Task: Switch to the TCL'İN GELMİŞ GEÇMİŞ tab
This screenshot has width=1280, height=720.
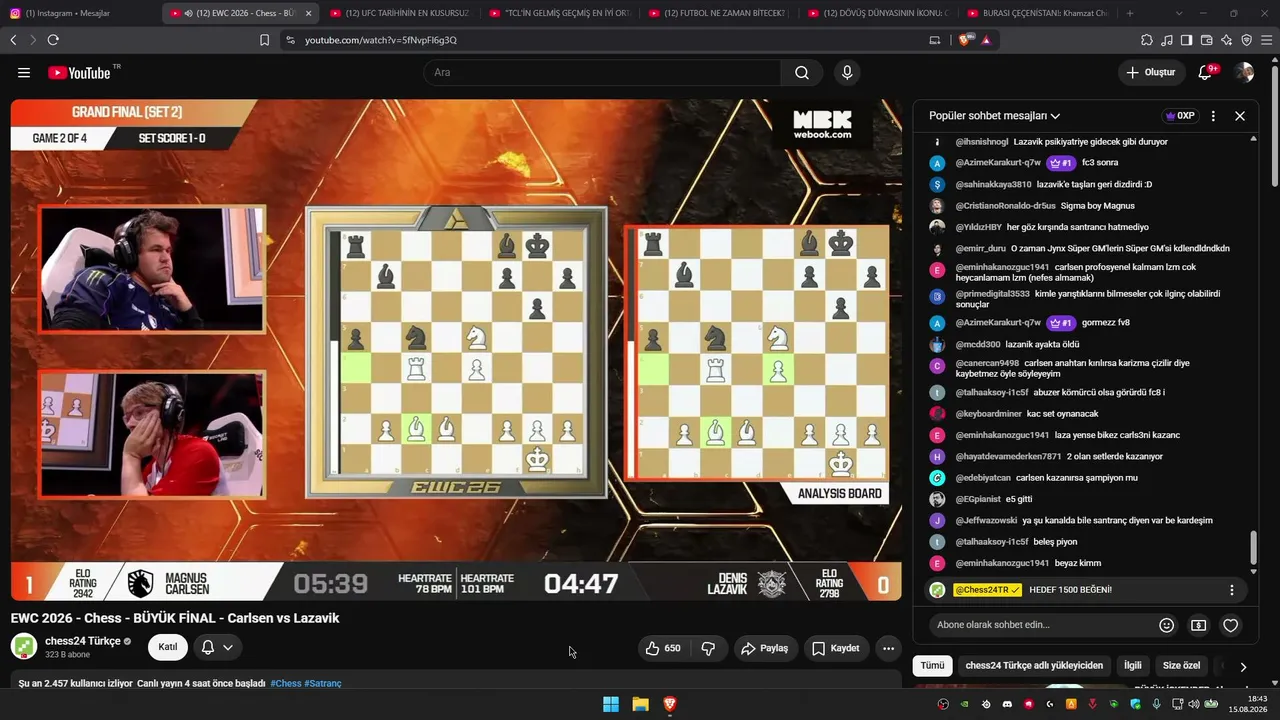Action: [x=560, y=13]
